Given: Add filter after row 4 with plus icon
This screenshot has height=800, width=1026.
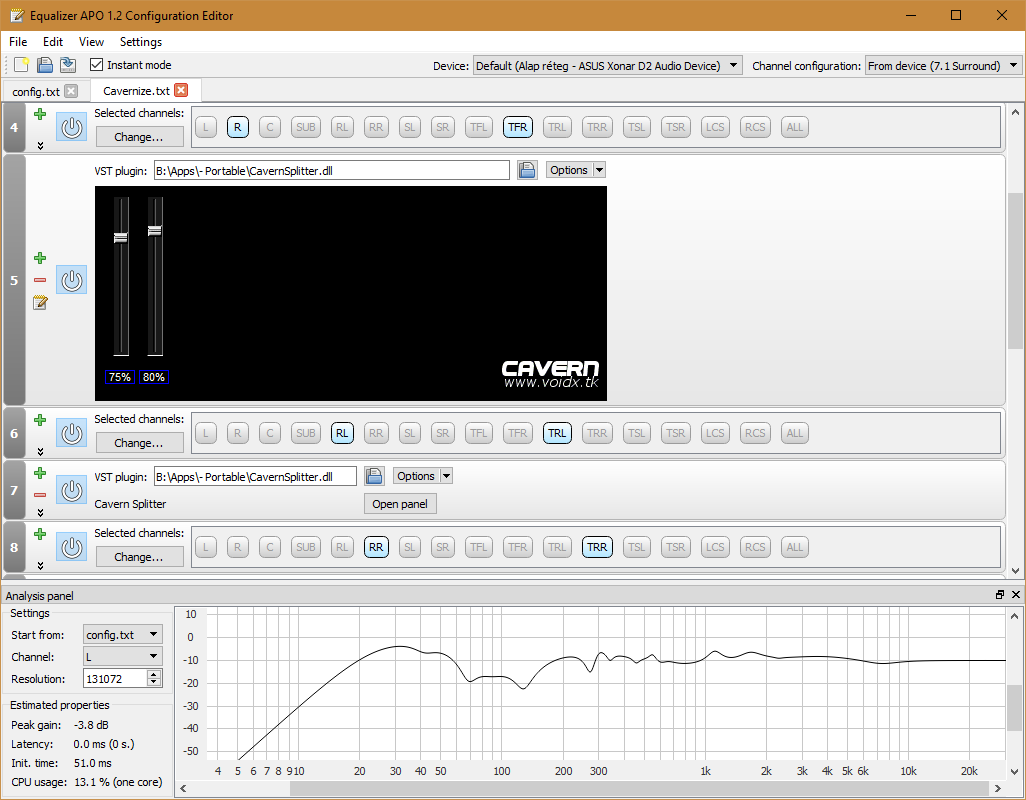Looking at the screenshot, I should [x=40, y=114].
